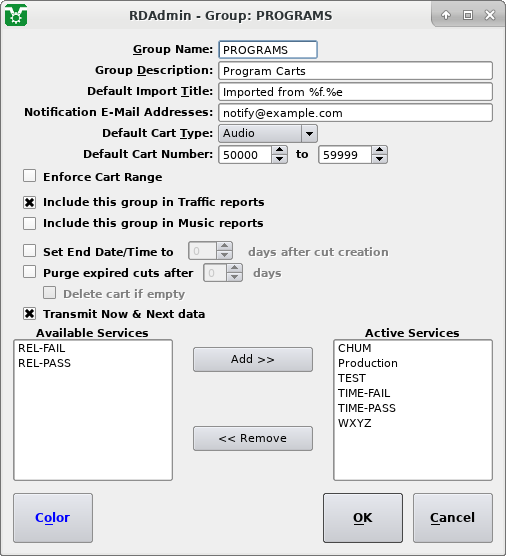
Task: Click the window roll-up arrow icon
Action: click(x=446, y=15)
